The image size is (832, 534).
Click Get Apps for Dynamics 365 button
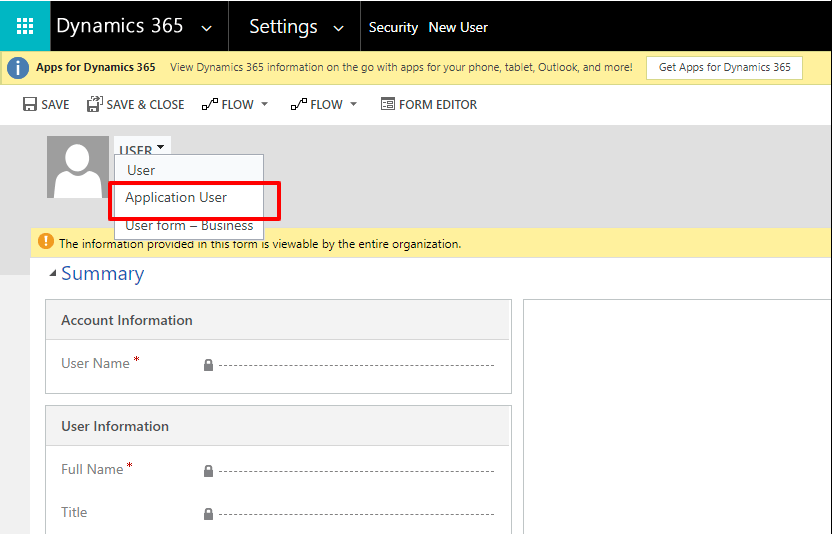point(724,68)
